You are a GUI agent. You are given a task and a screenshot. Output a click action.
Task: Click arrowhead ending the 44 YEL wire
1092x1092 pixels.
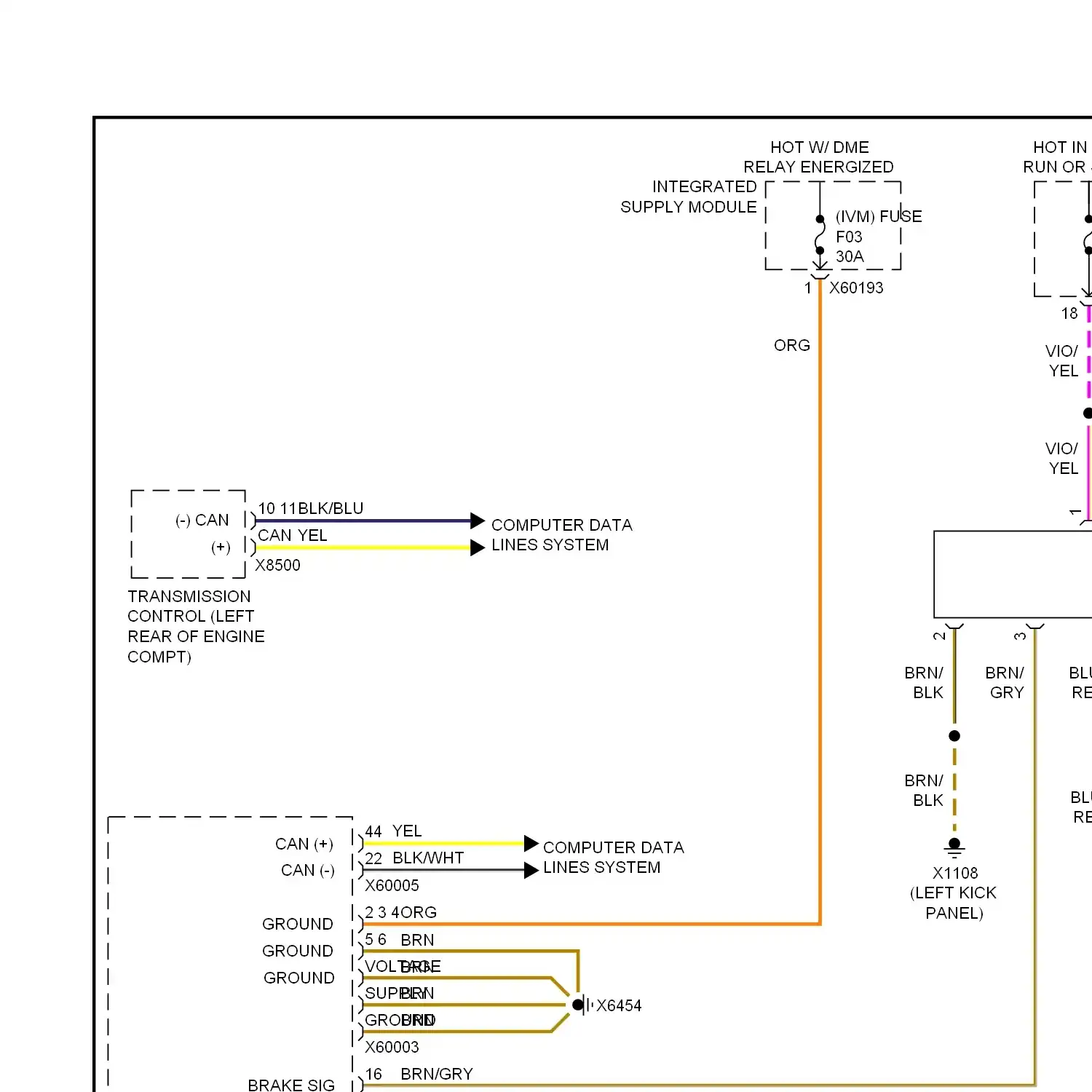click(531, 844)
